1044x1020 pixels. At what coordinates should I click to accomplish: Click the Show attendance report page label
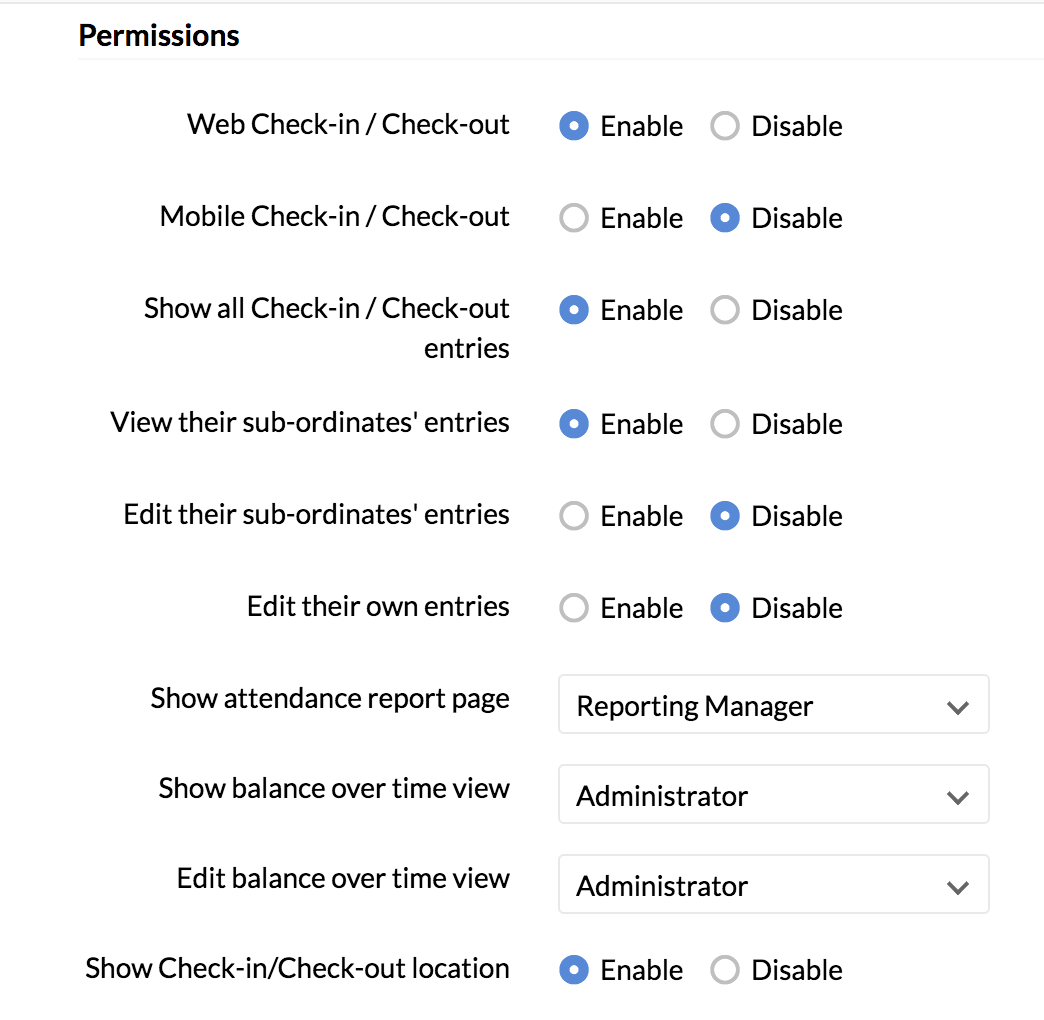pos(330,698)
